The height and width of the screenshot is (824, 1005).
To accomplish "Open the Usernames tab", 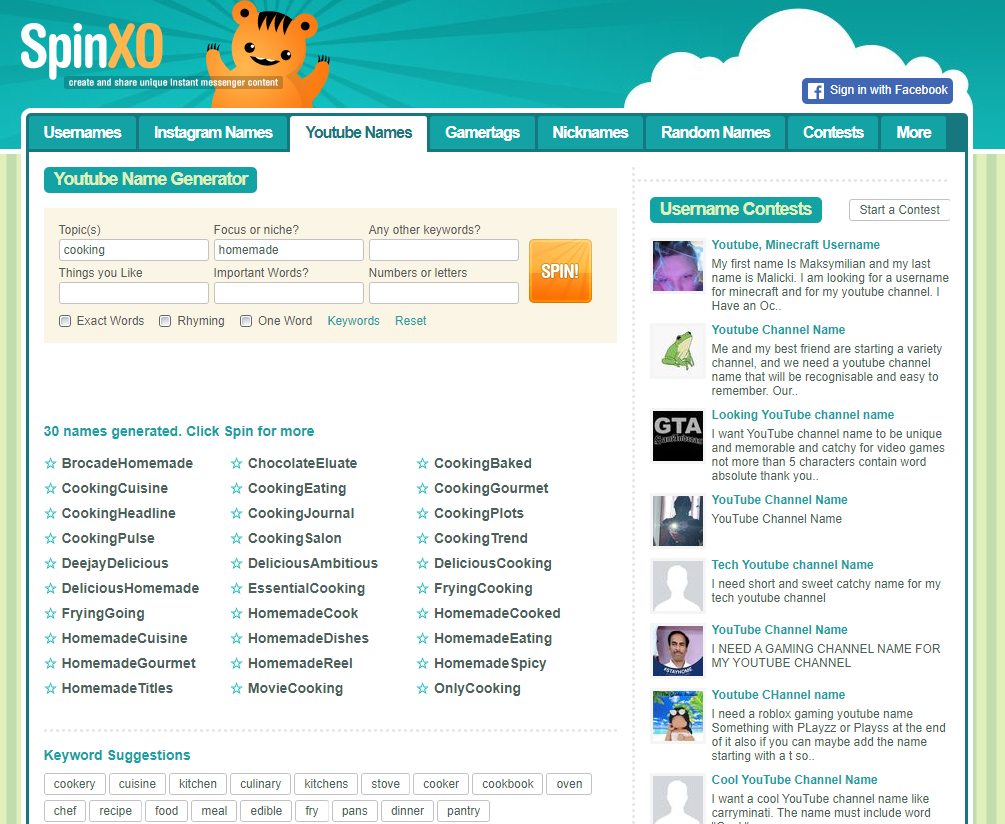I will point(83,133).
